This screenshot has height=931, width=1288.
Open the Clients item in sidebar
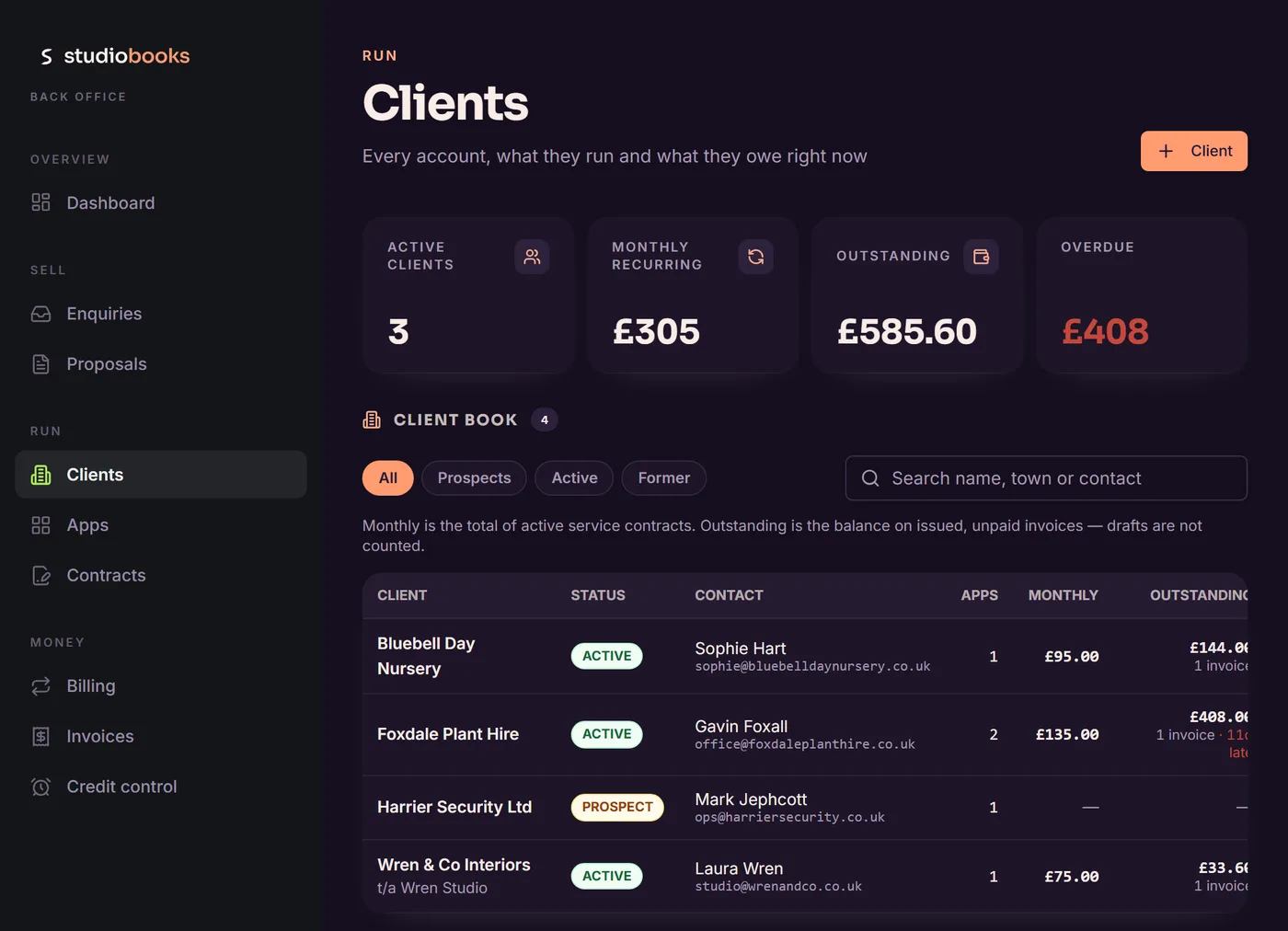tap(161, 475)
